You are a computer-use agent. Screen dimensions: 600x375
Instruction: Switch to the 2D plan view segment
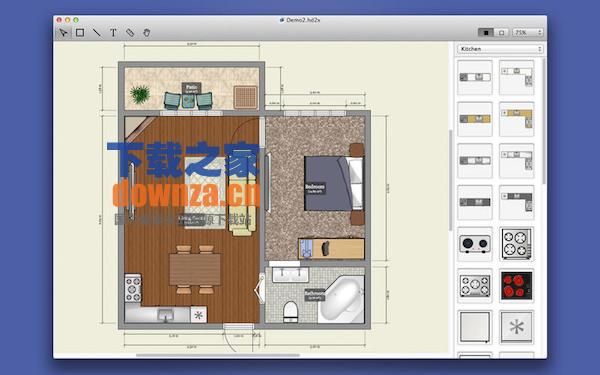click(x=486, y=33)
